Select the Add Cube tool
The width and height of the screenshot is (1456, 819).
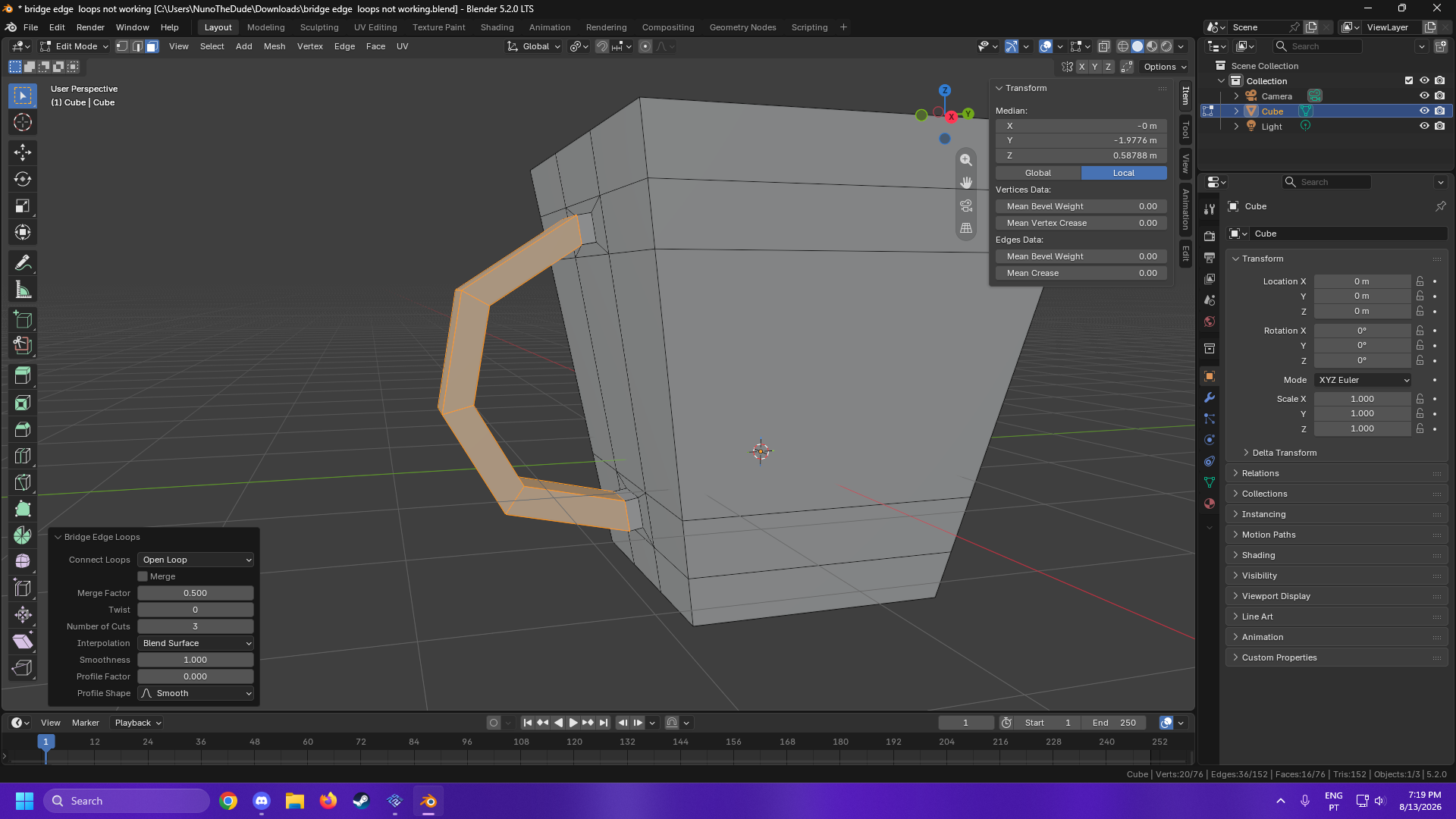tap(23, 319)
